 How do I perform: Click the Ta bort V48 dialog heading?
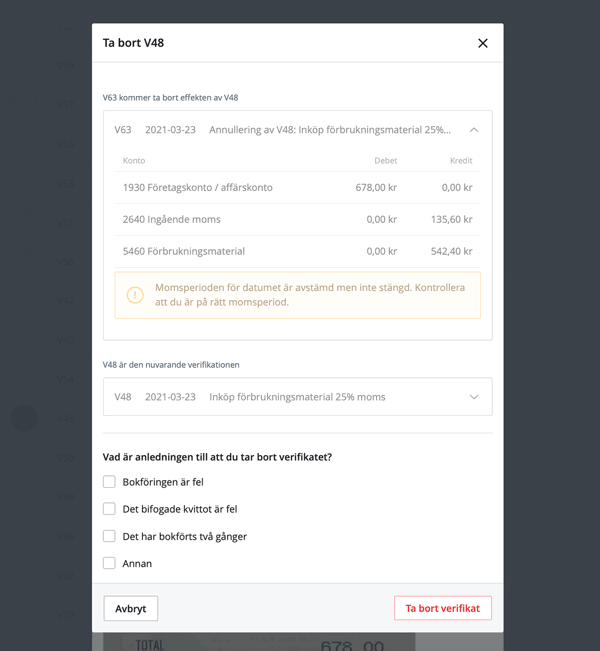pos(134,43)
